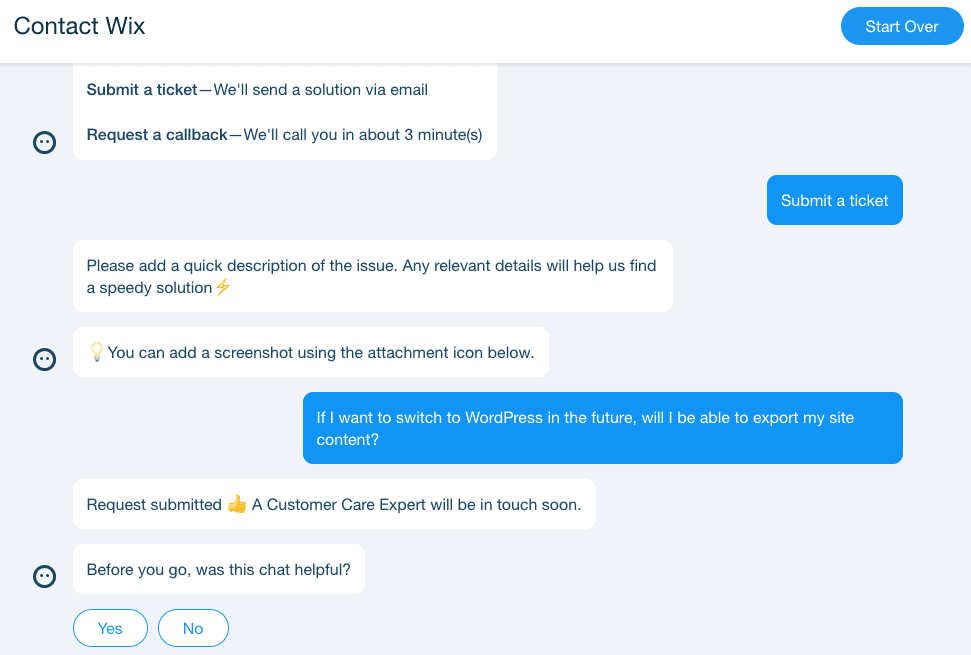
Task: Click the 'Please add a quick description' message
Action: (x=373, y=276)
